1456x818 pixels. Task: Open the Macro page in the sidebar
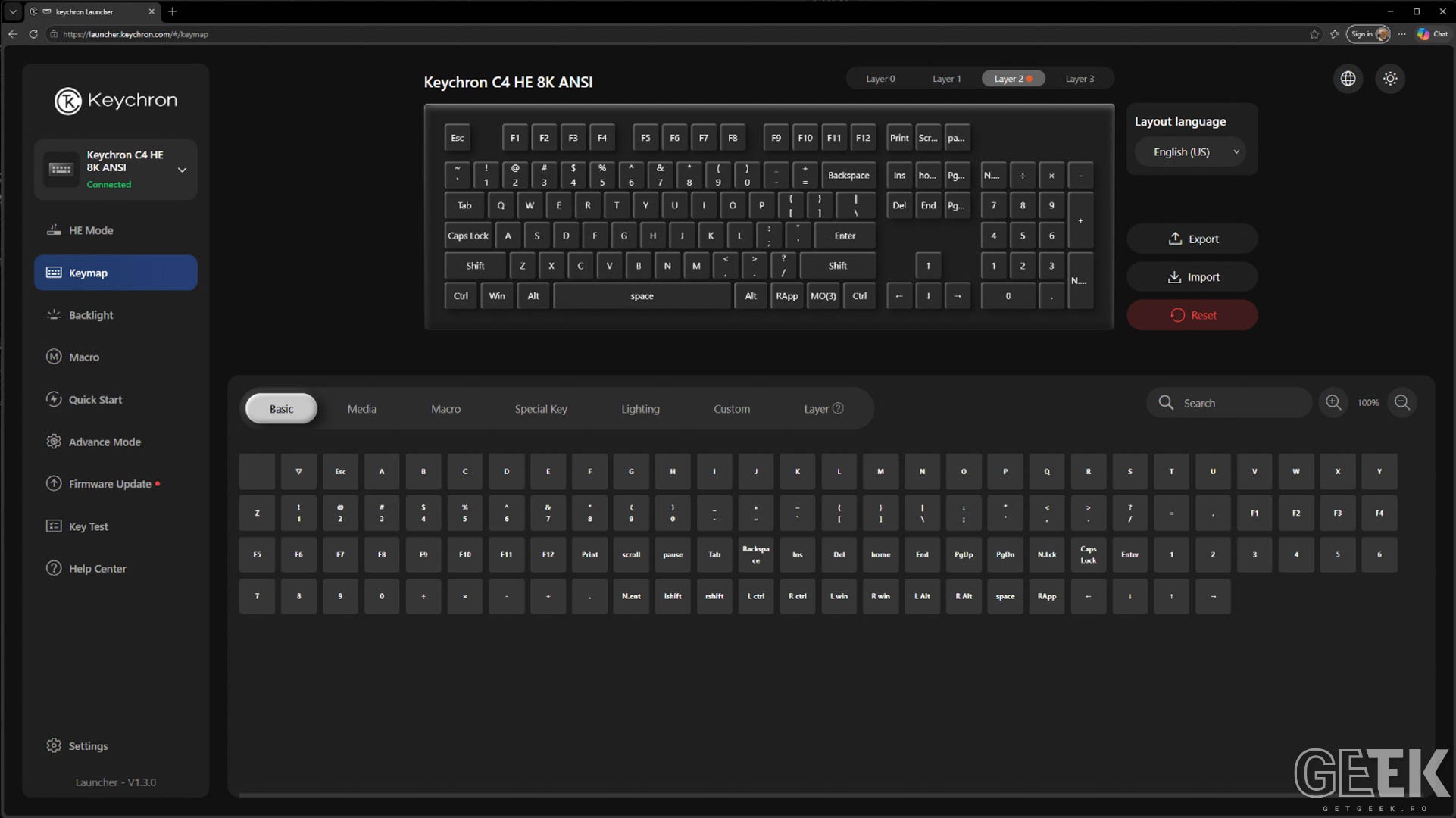115,357
